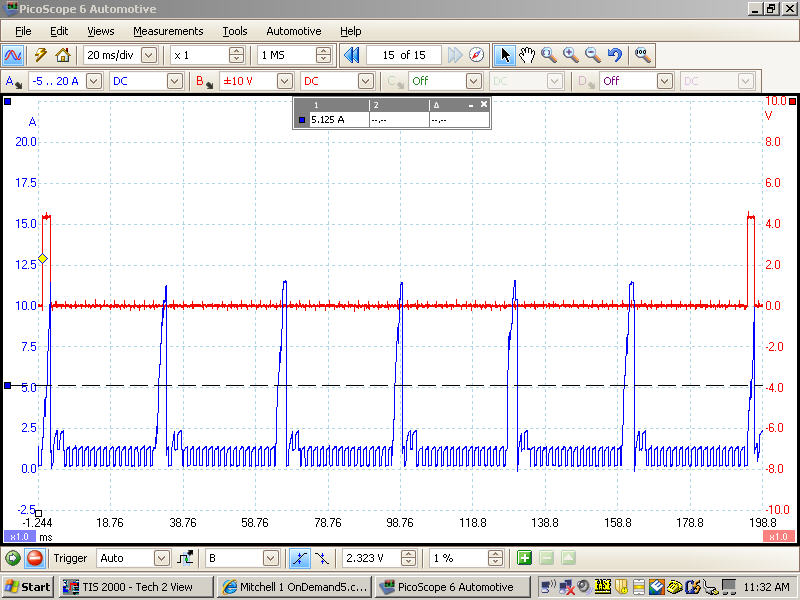This screenshot has height=600, width=800.
Task: Stop capturing with the red Stop button
Action: [35, 558]
